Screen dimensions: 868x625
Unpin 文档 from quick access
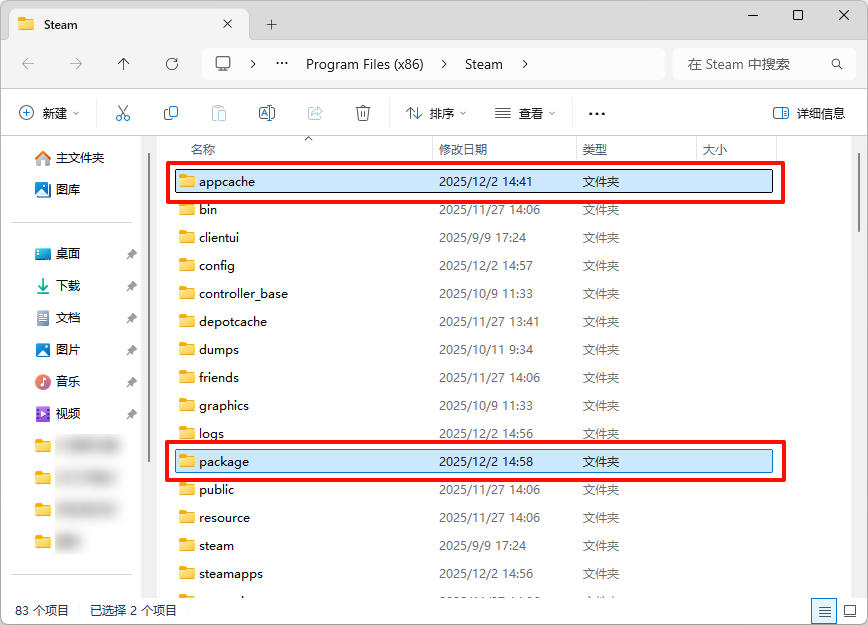click(132, 318)
